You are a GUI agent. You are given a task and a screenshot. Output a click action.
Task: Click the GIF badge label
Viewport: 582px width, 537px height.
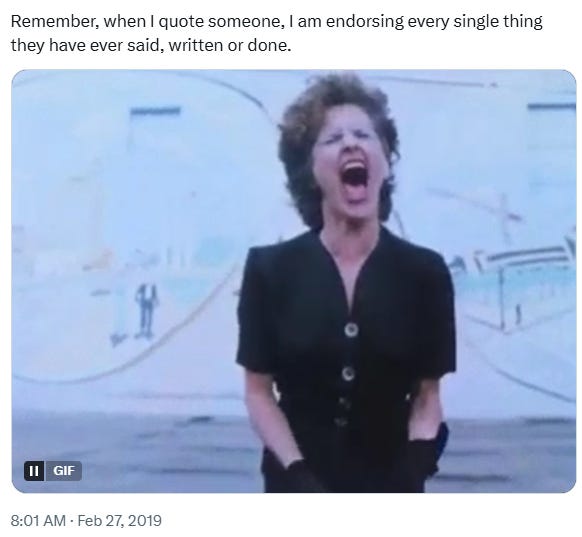coord(63,471)
